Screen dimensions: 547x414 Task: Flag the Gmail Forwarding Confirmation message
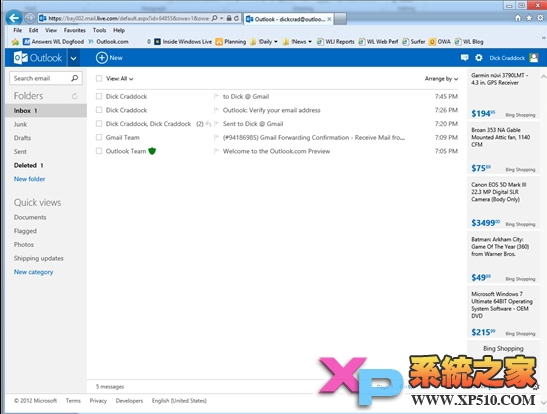[216, 137]
